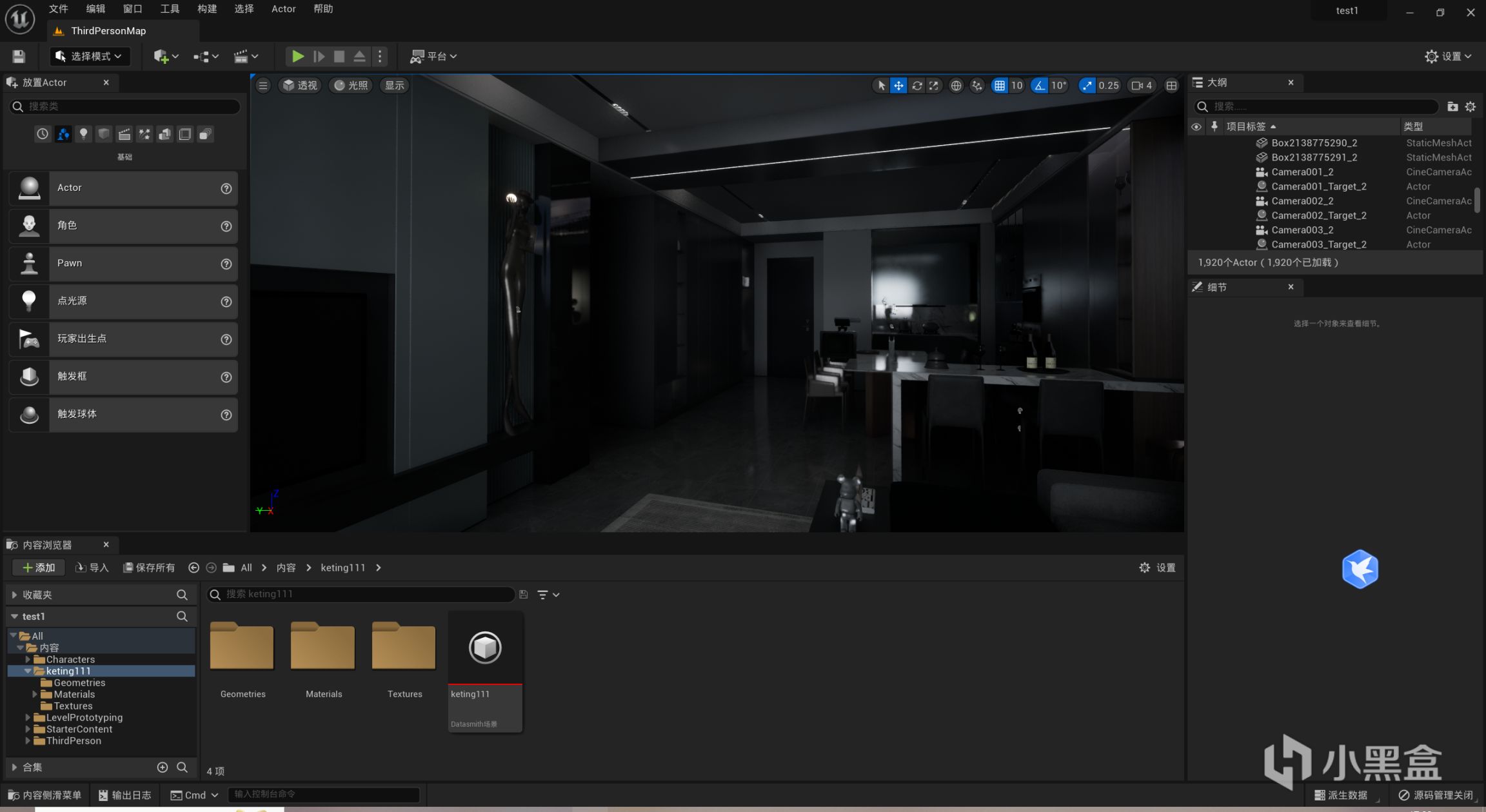This screenshot has width=1486, height=812.
Task: Click the save level disk icon
Action: [x=19, y=57]
